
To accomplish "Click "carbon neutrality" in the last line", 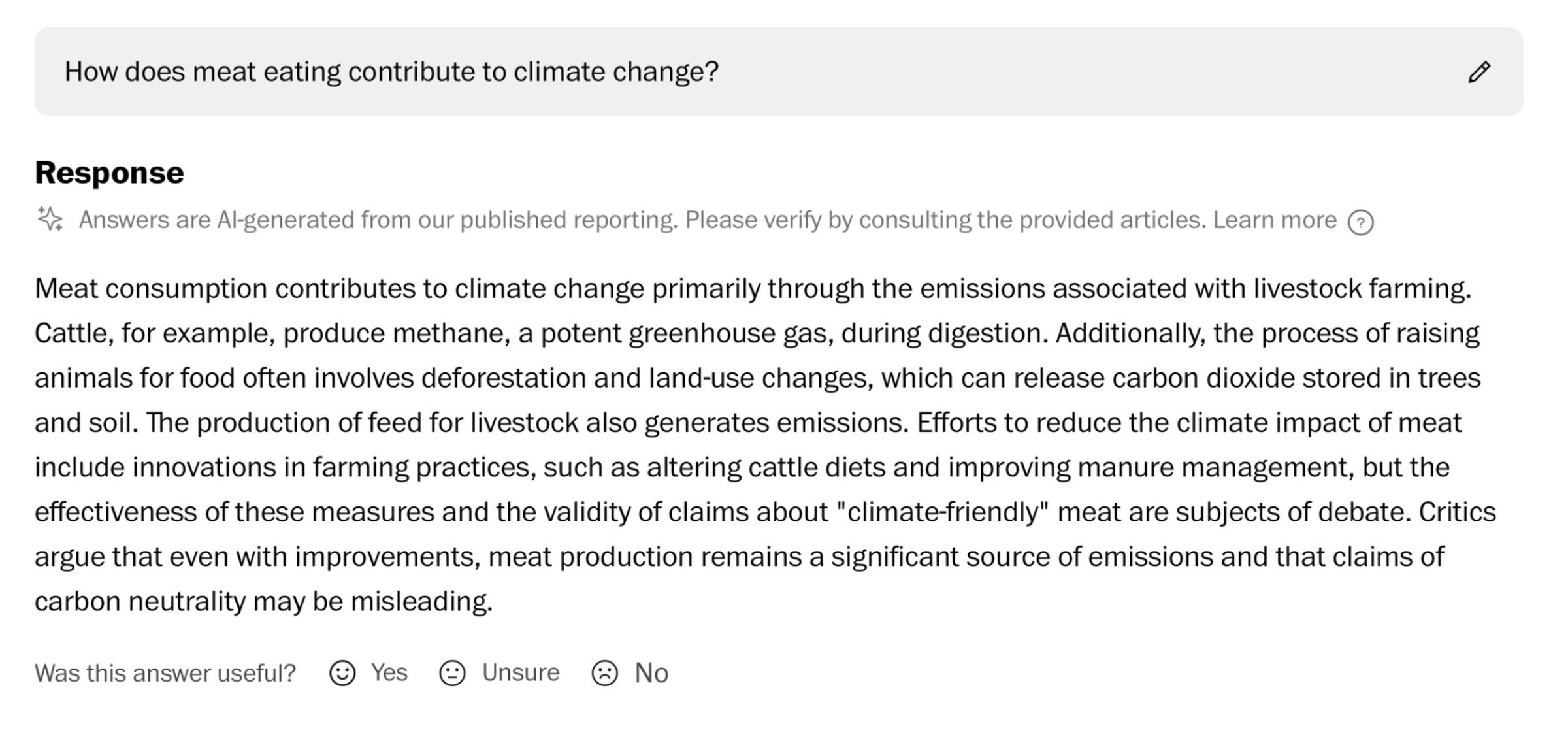I will 140,601.
